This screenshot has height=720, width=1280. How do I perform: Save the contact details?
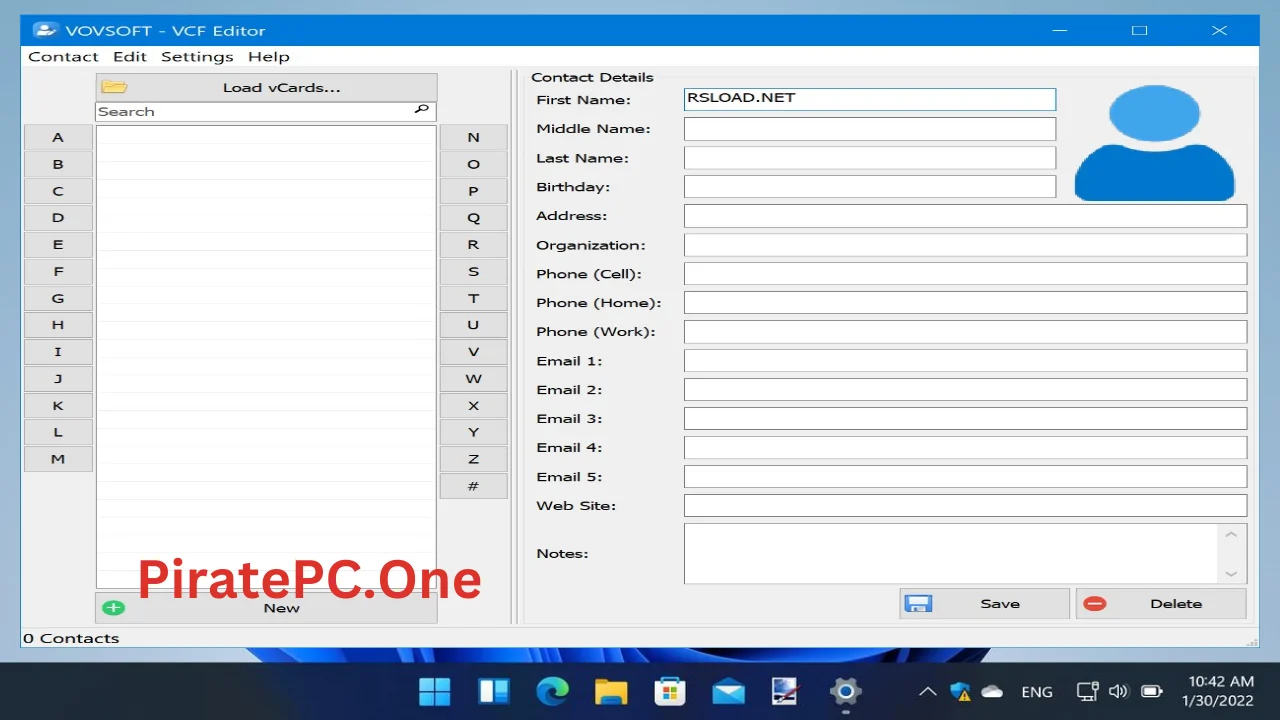click(984, 603)
